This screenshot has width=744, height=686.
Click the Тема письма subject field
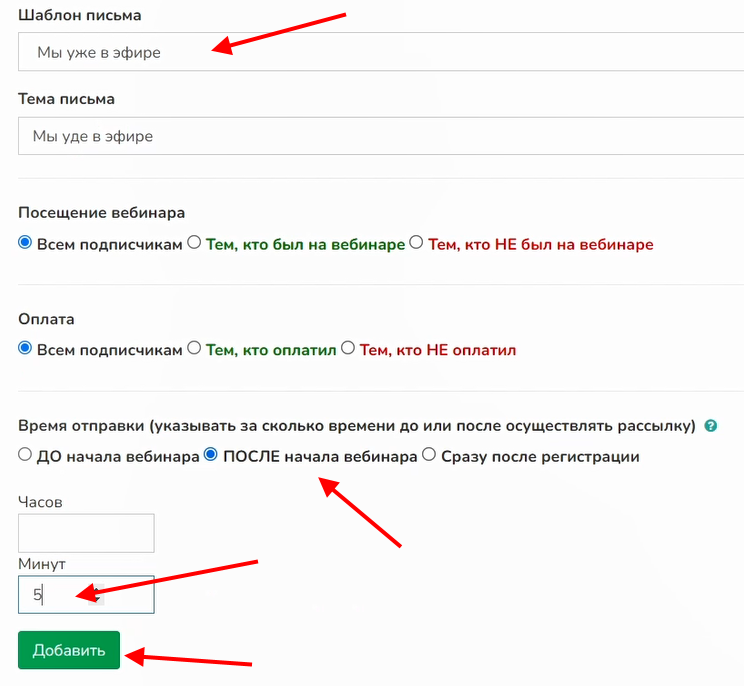tap(380, 136)
